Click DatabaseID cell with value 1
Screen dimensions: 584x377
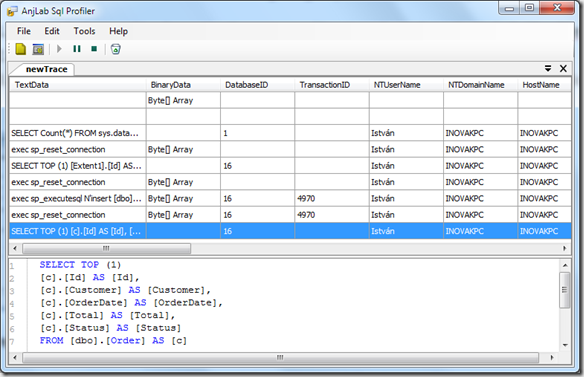pos(258,133)
